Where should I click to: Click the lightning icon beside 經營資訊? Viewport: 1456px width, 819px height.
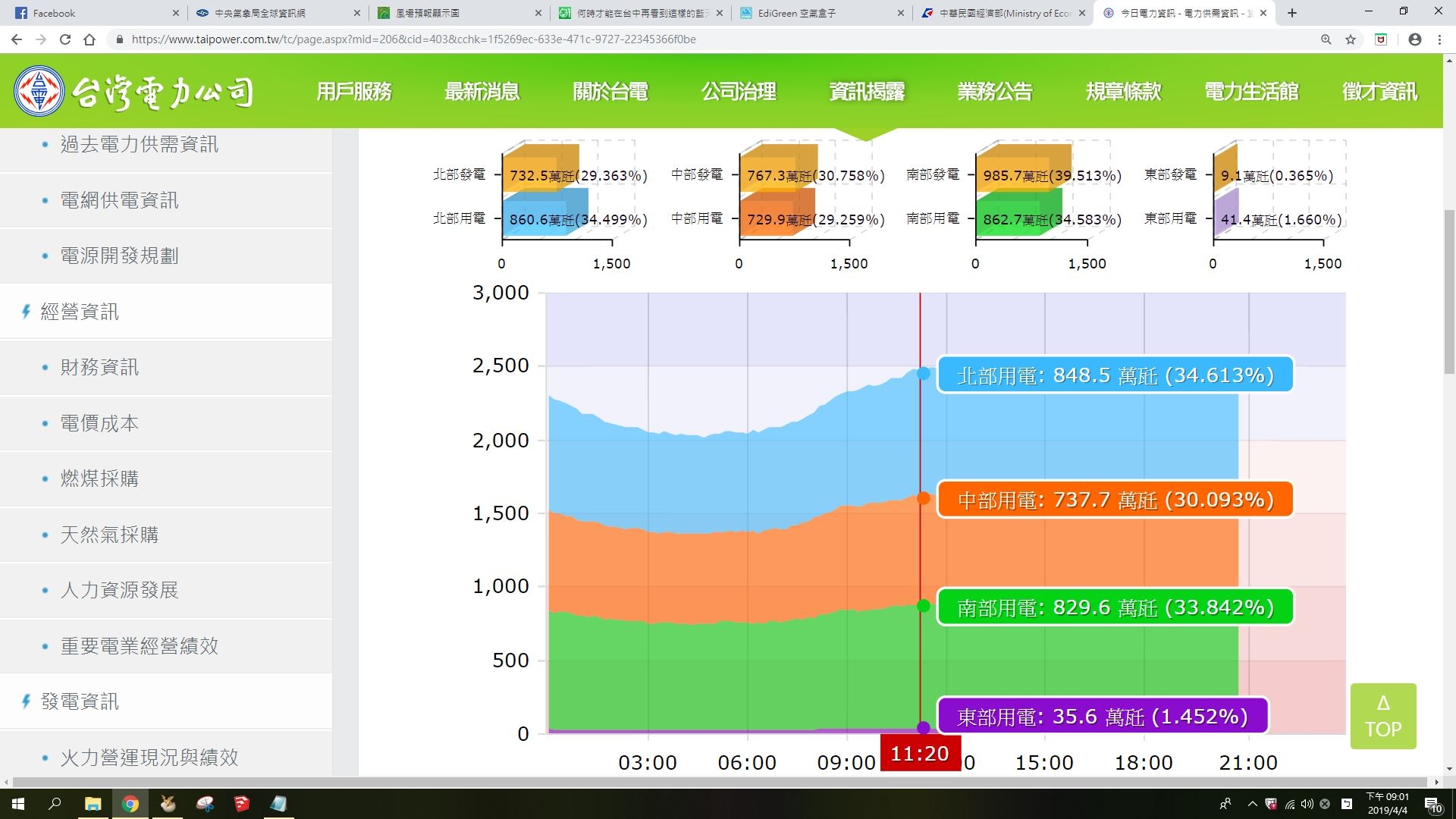tap(26, 312)
